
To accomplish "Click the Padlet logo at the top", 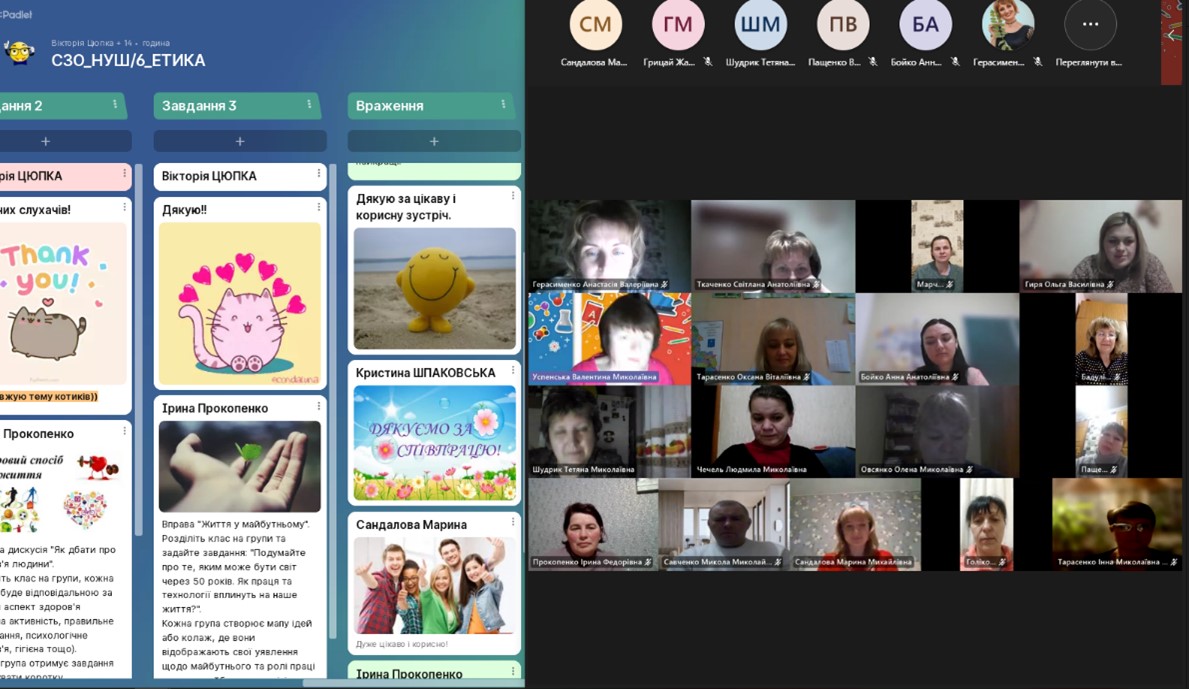I will [16, 14].
